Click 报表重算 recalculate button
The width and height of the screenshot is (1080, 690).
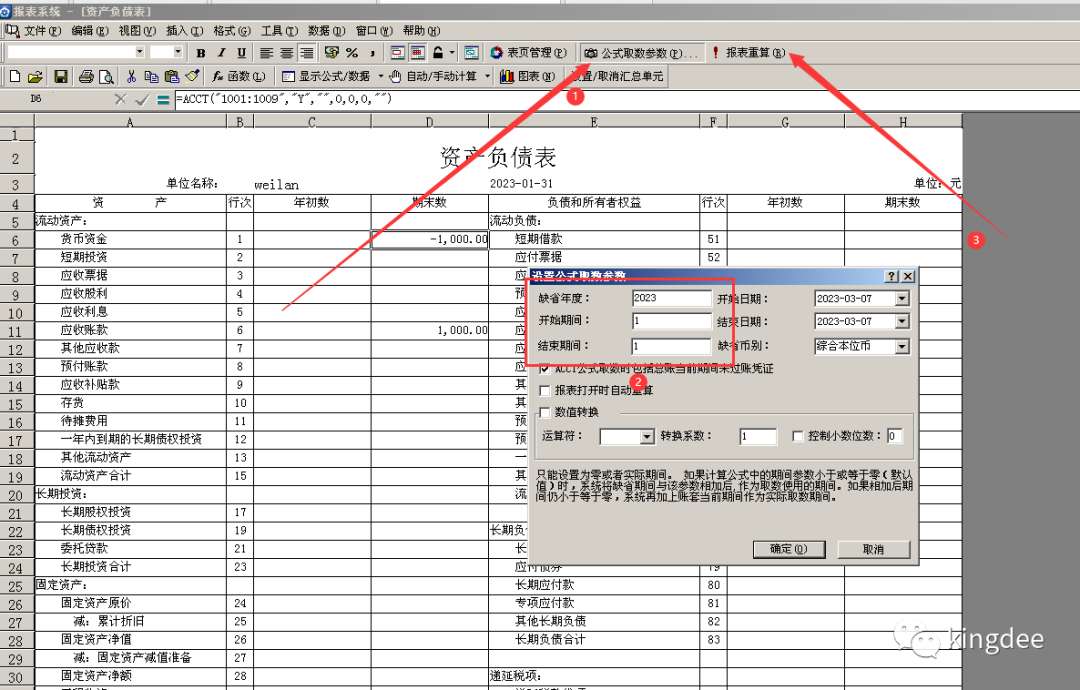click(x=749, y=53)
